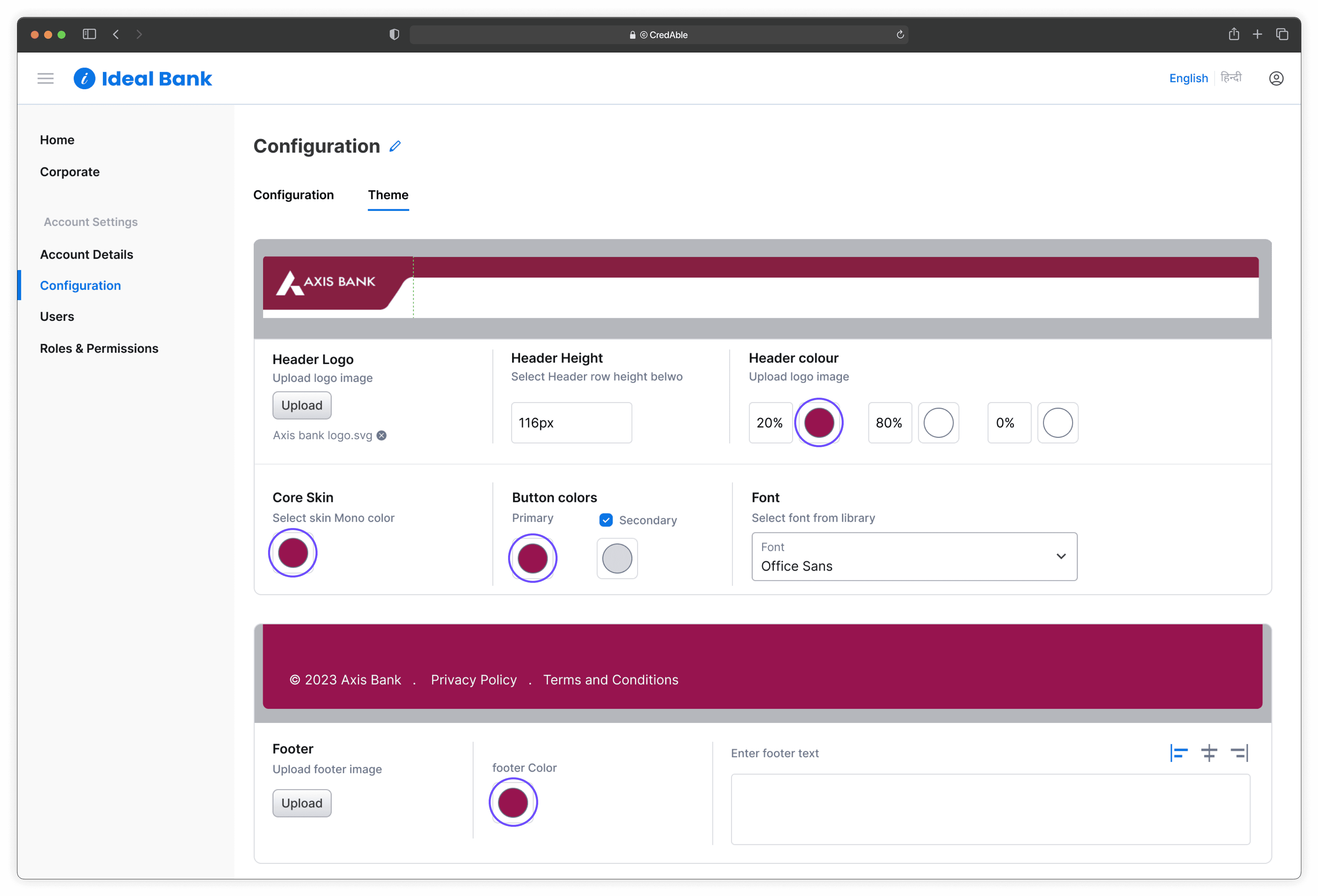
Task: Select the Theme tab
Action: tap(388, 195)
